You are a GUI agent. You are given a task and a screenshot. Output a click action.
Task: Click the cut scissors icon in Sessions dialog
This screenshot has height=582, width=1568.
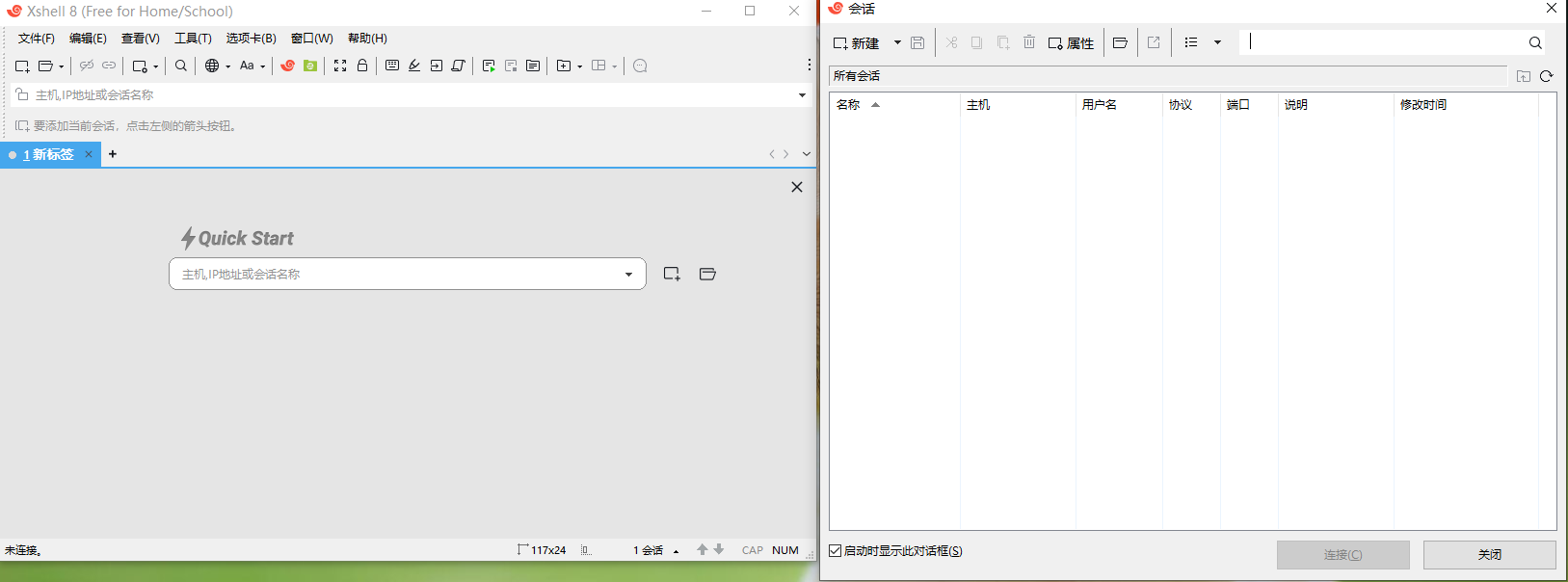951,42
